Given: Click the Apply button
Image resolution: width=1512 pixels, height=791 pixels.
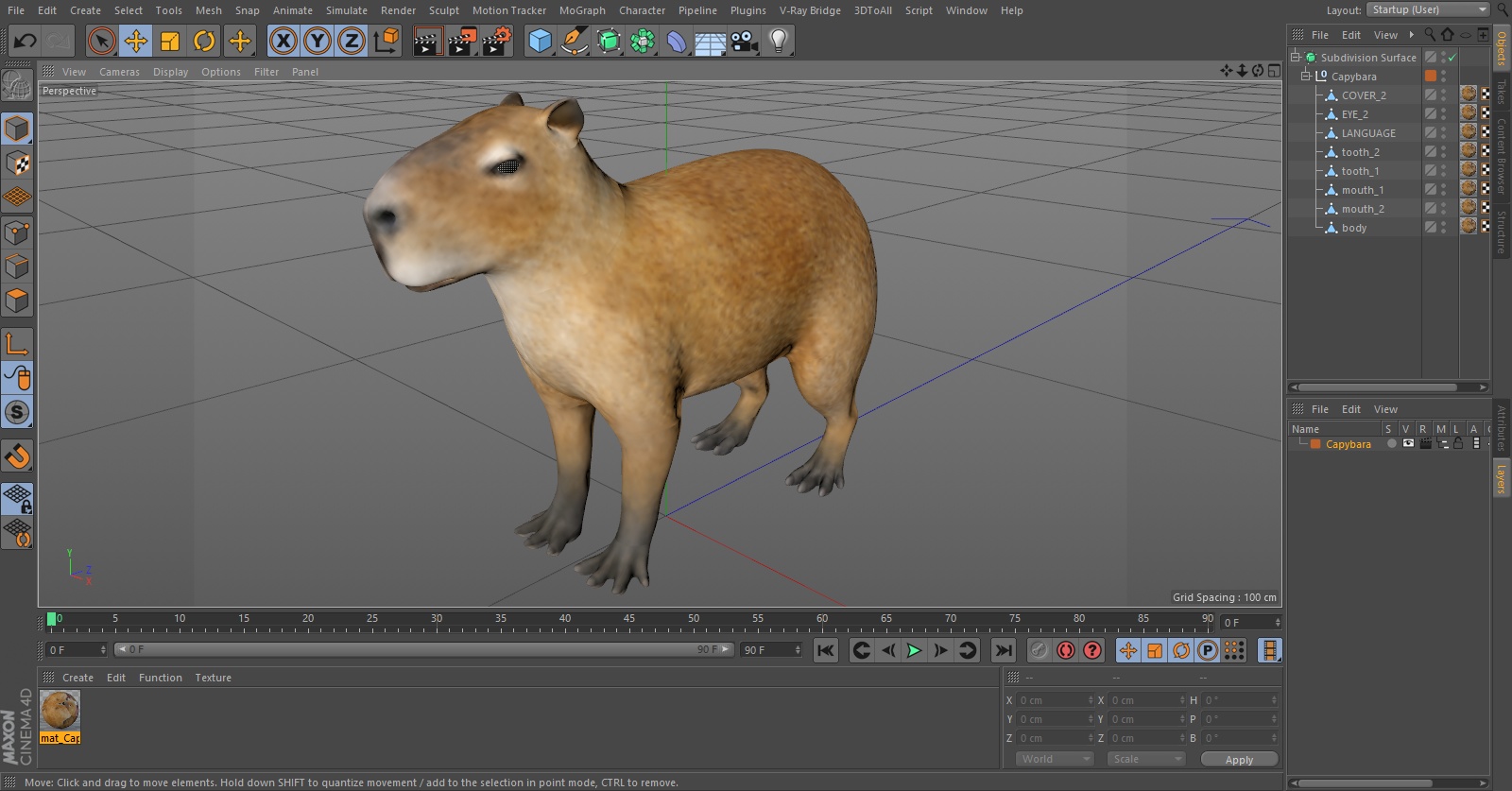Looking at the screenshot, I should coord(1239,760).
